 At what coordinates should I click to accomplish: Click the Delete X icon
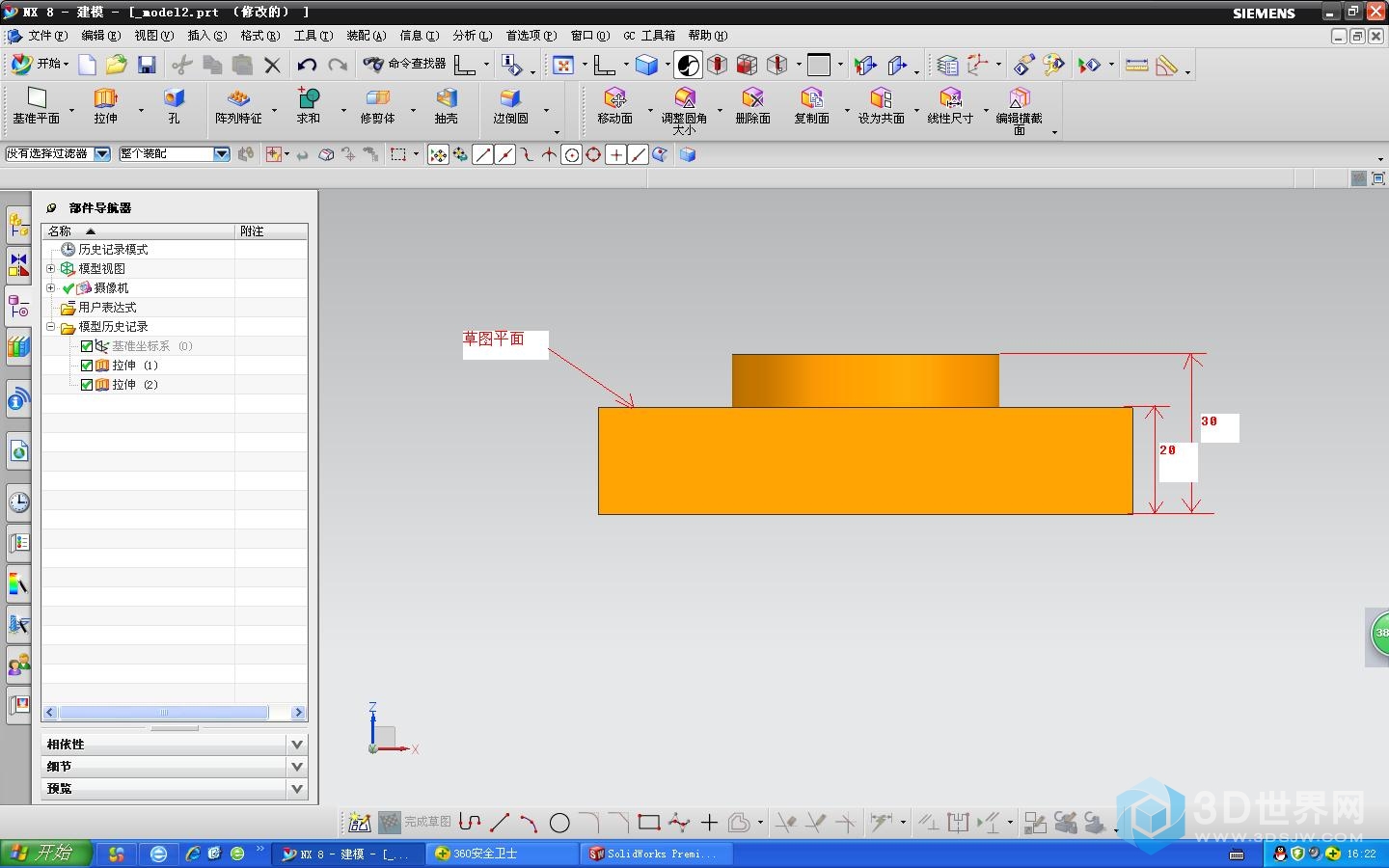point(272,66)
